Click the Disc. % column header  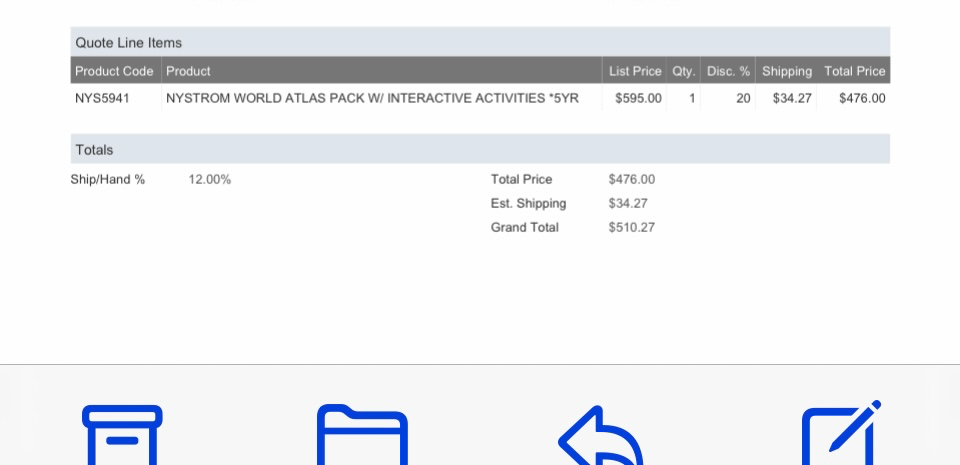(x=728, y=71)
